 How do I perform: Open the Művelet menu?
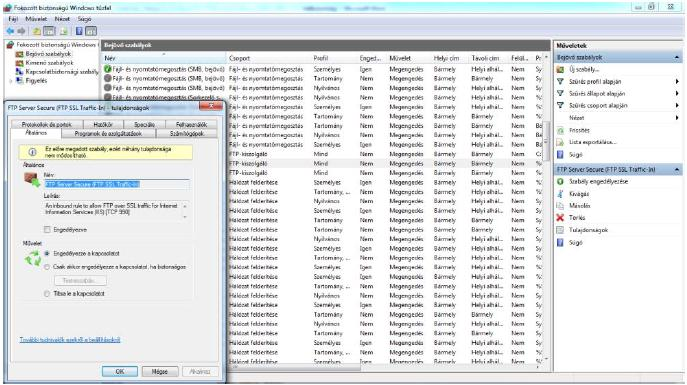click(36, 19)
